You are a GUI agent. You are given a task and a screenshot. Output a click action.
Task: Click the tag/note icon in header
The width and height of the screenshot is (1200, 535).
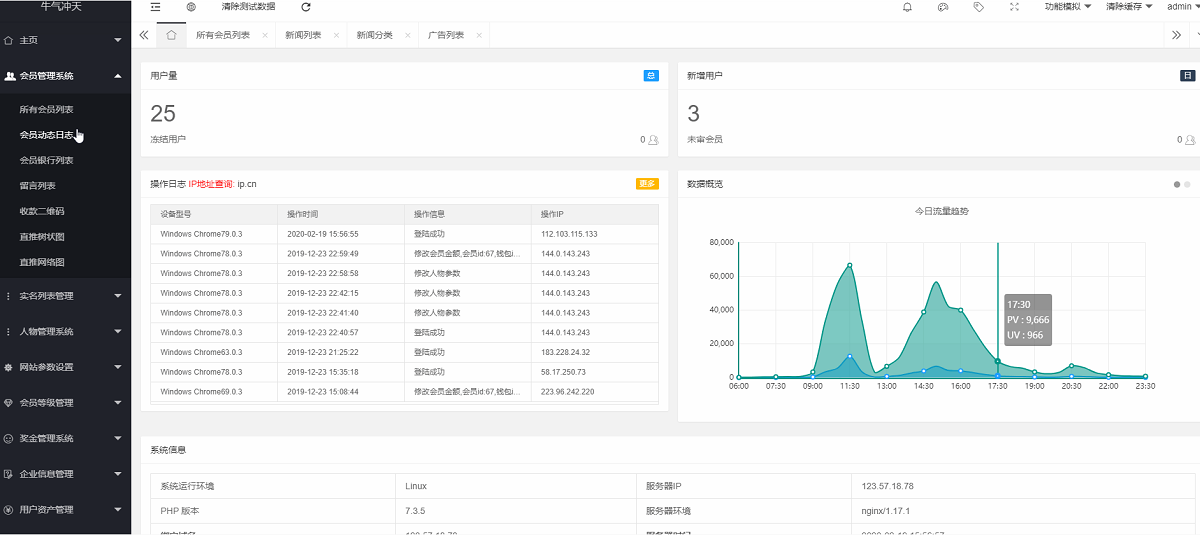[x=978, y=7]
